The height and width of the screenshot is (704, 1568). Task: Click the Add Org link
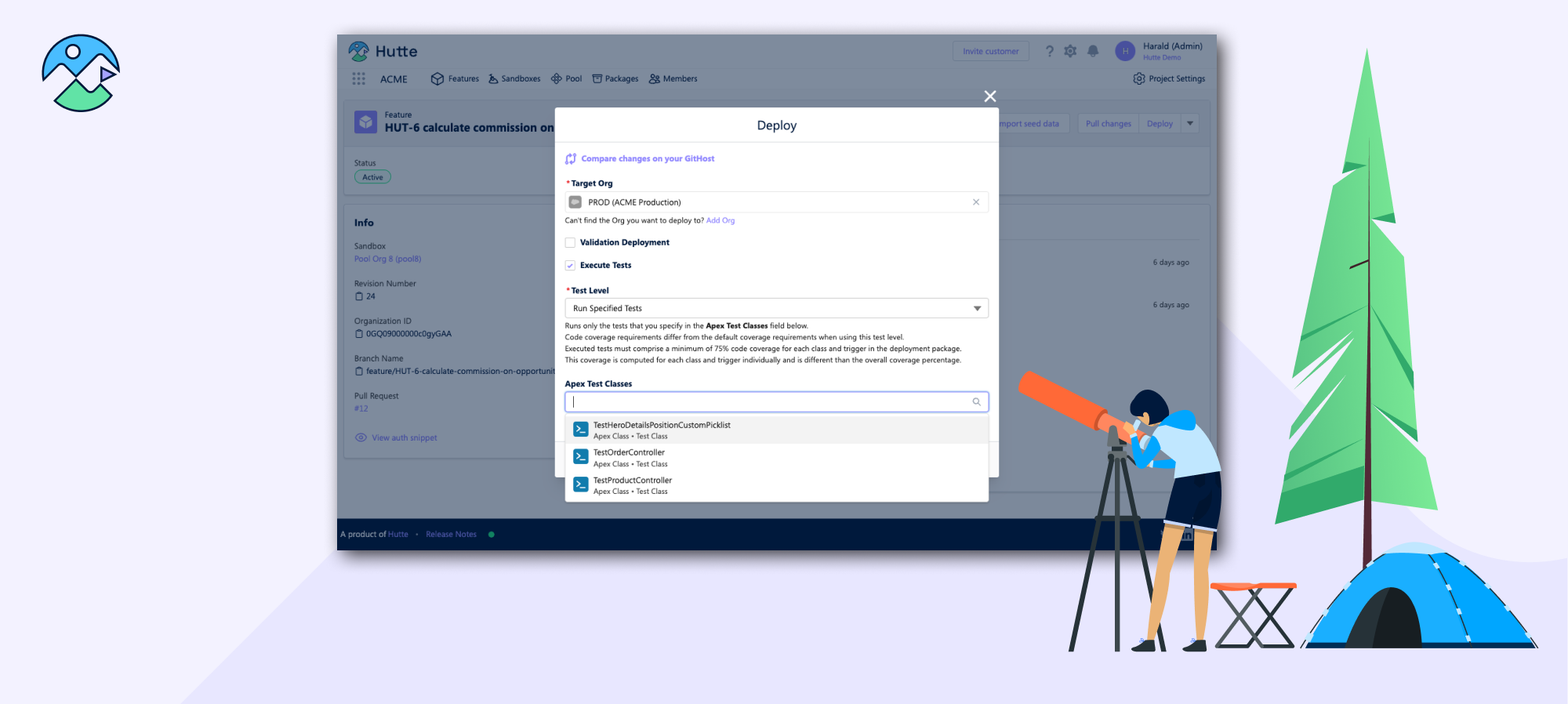click(x=720, y=220)
